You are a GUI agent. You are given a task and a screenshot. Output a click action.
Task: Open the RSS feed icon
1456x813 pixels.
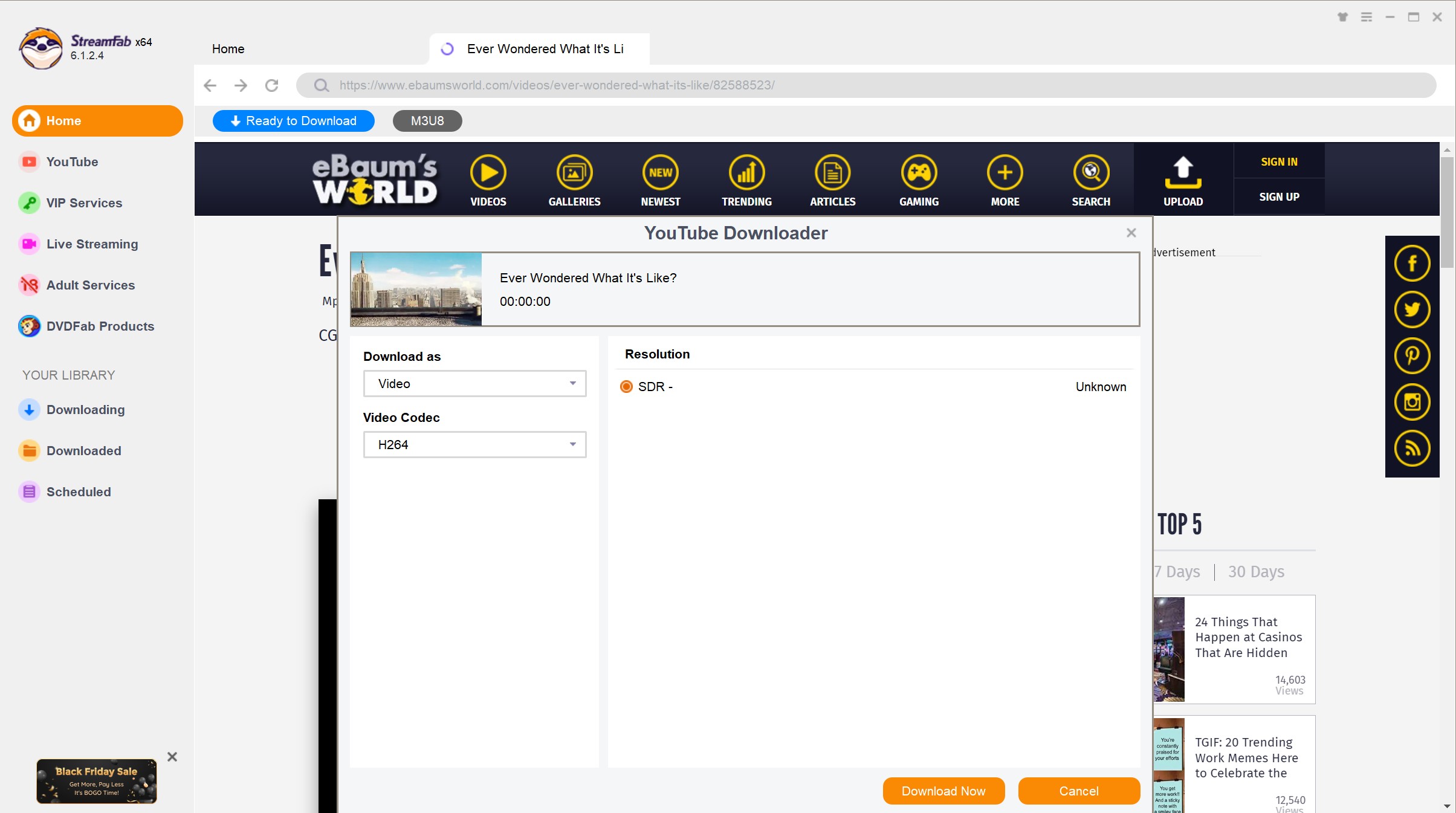[x=1412, y=449]
